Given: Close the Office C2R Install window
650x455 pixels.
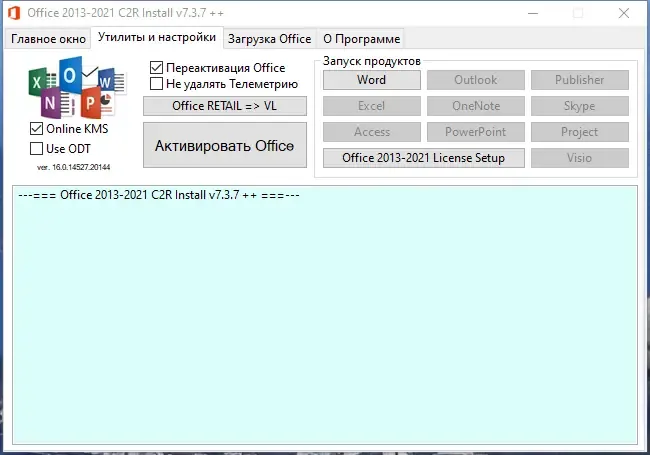Looking at the screenshot, I should (623, 13).
